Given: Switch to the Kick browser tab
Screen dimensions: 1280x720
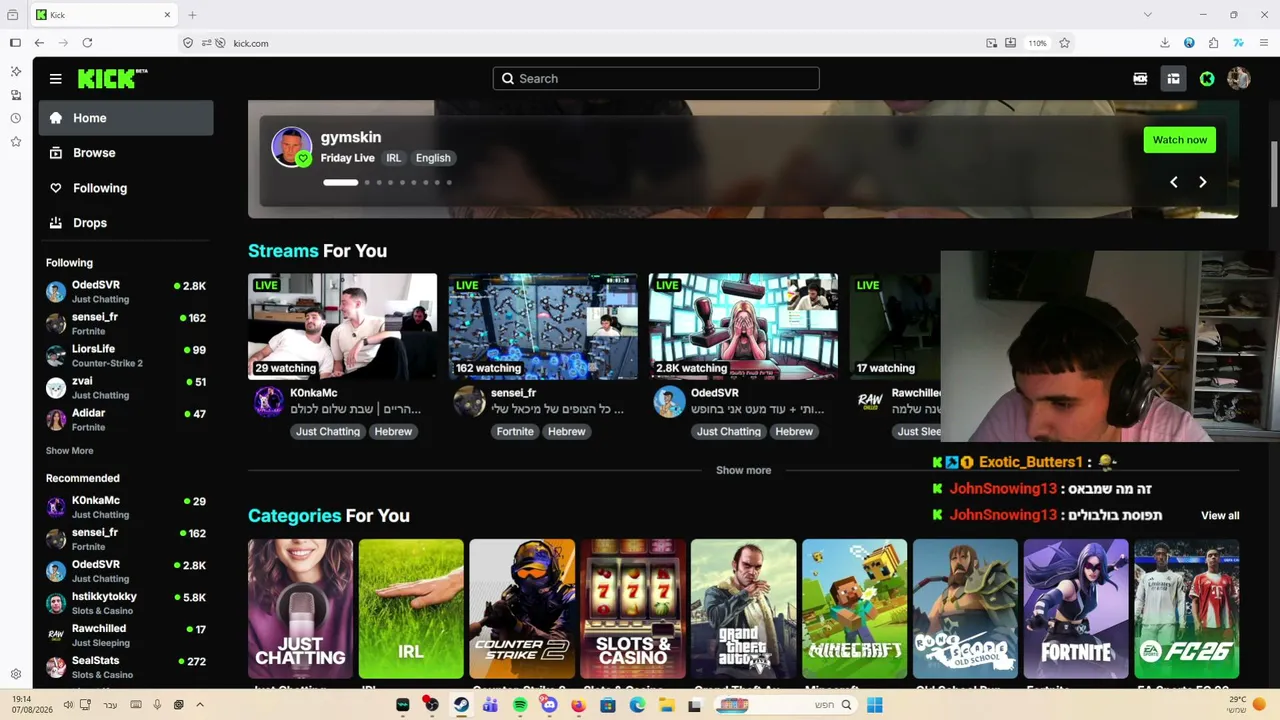Looking at the screenshot, I should [104, 15].
